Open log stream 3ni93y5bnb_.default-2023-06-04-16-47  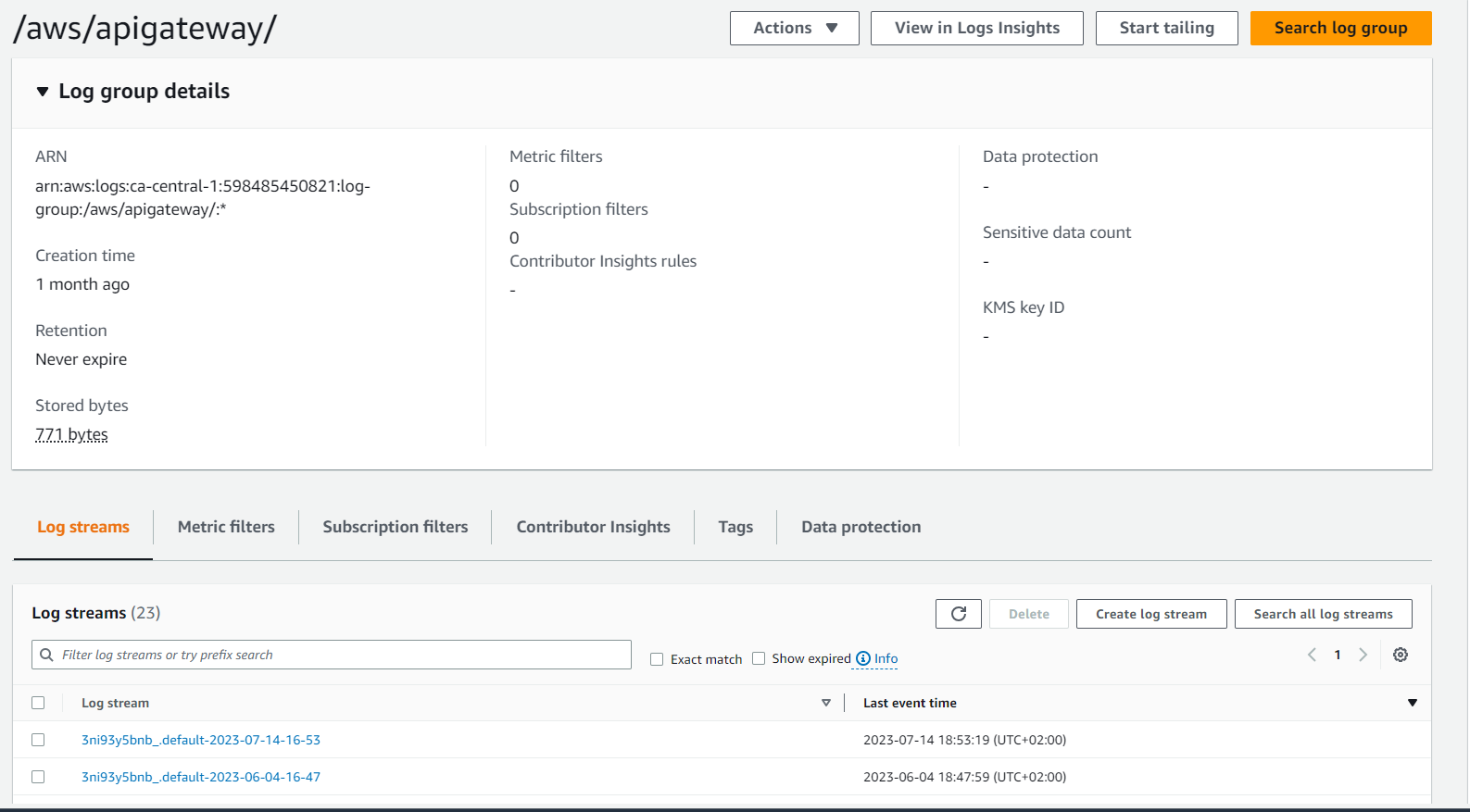(201, 777)
